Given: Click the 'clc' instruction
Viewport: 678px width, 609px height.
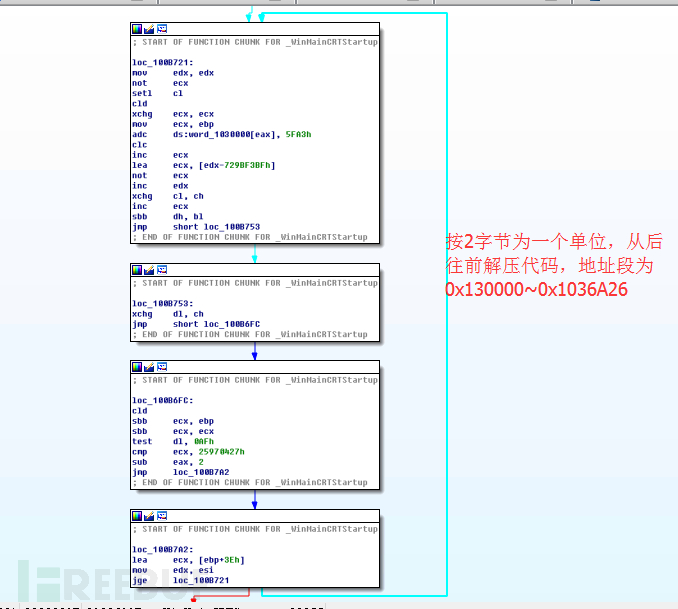Looking at the screenshot, I should (x=140, y=144).
